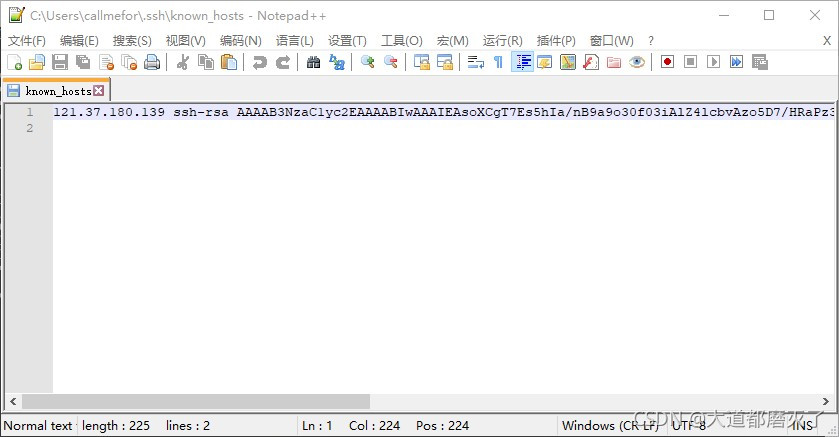Stop macro recording square button
839x437 pixels.
pos(691,62)
